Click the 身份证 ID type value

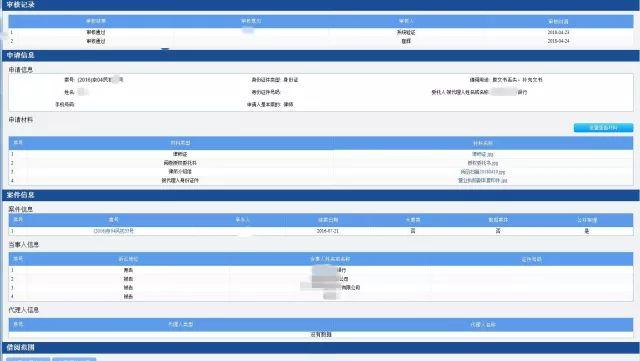click(291, 80)
